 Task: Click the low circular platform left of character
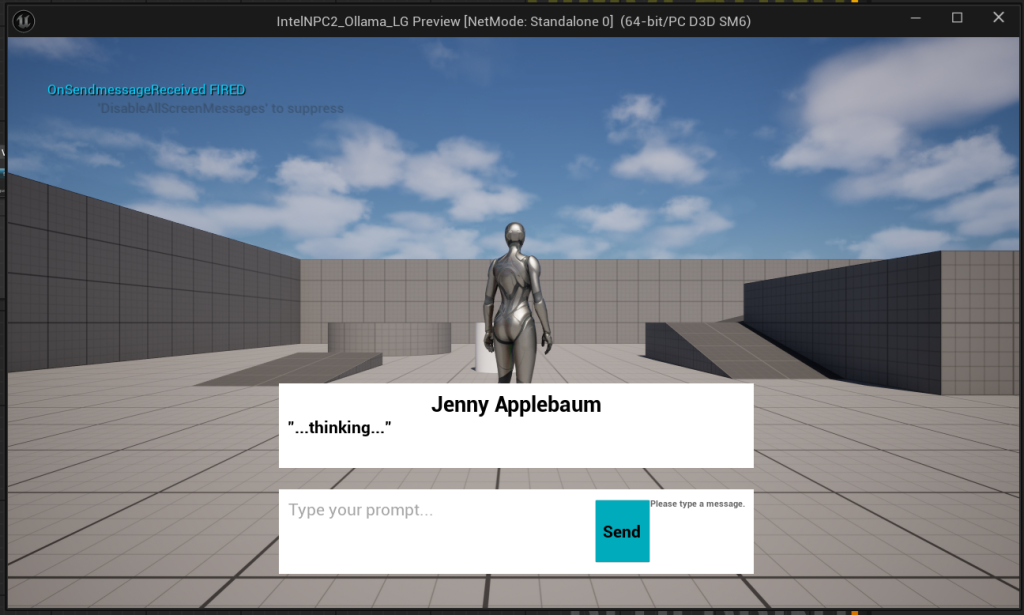[x=388, y=337]
